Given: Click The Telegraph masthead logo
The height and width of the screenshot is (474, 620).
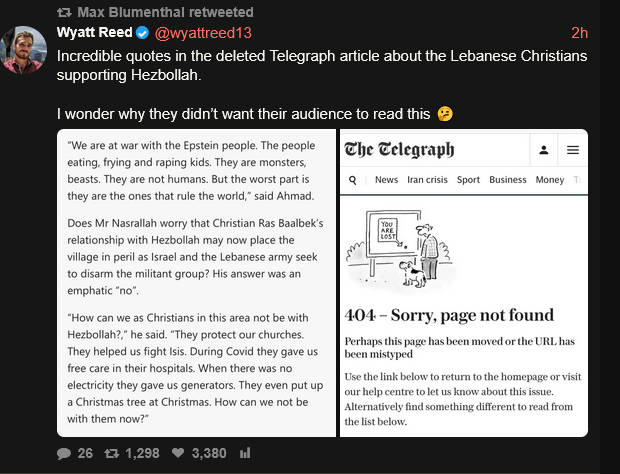Looking at the screenshot, I should 399,149.
